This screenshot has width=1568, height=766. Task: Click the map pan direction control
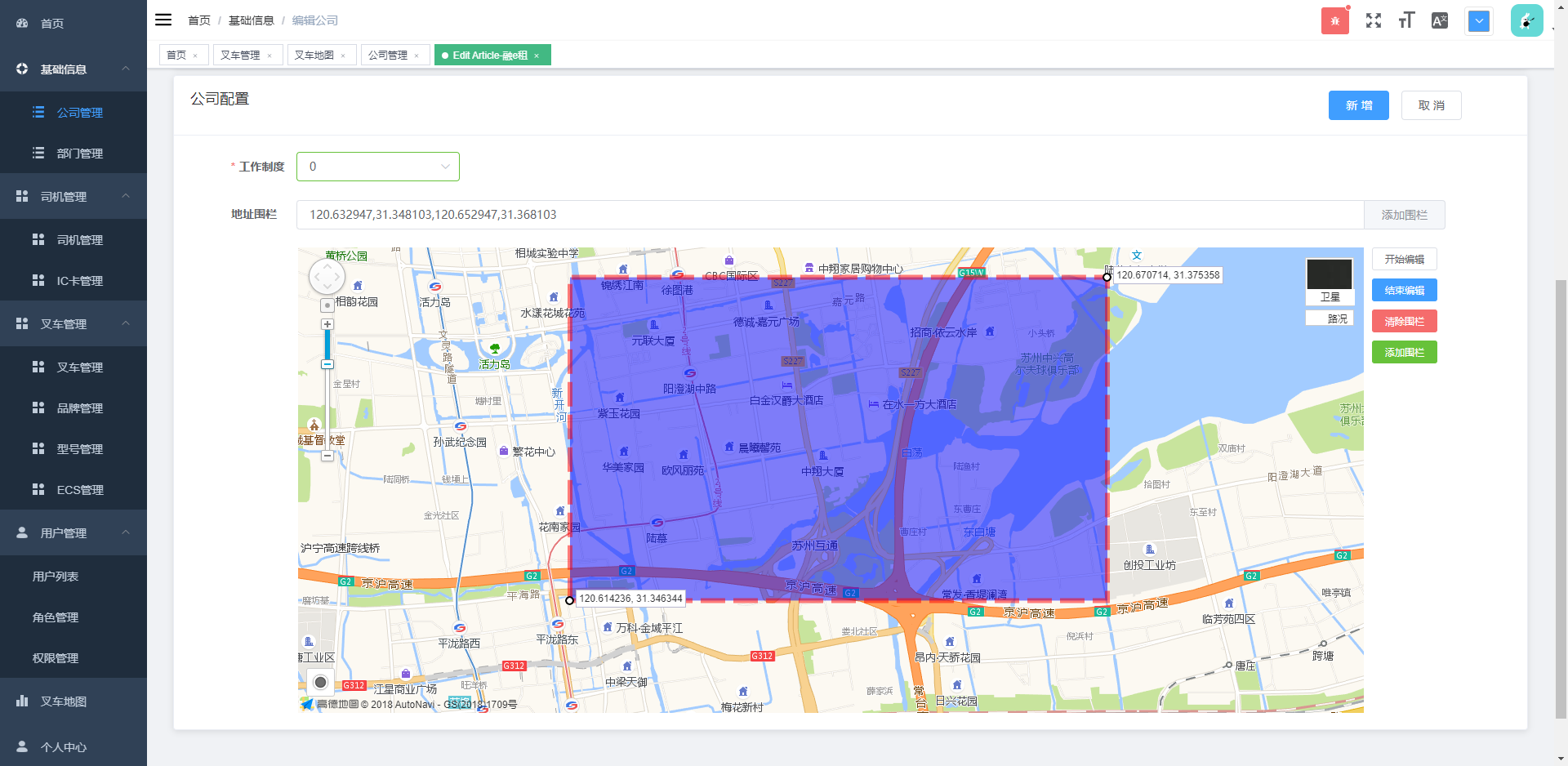click(x=327, y=278)
